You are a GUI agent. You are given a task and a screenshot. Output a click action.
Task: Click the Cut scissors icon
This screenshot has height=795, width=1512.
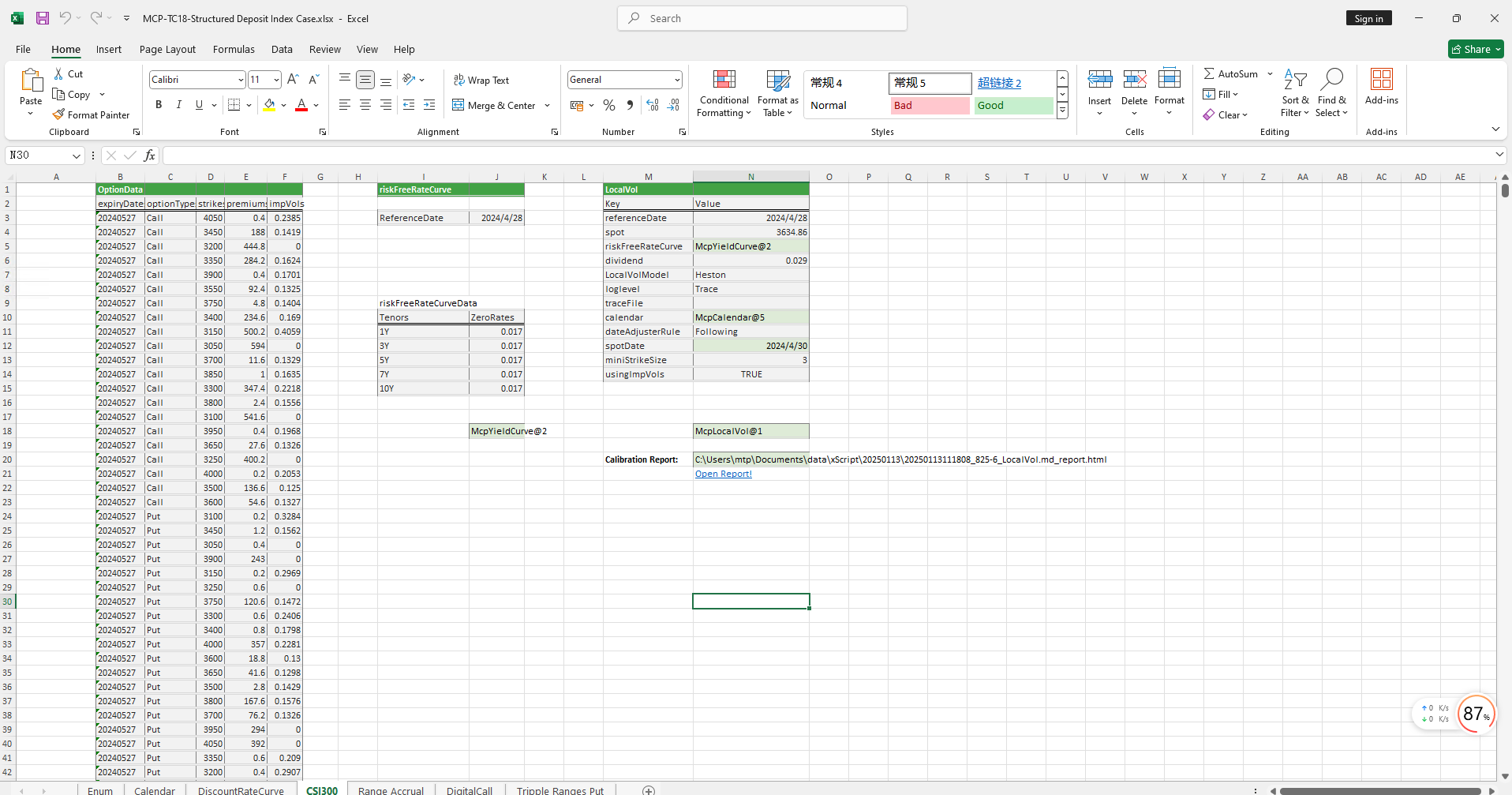pos(58,73)
